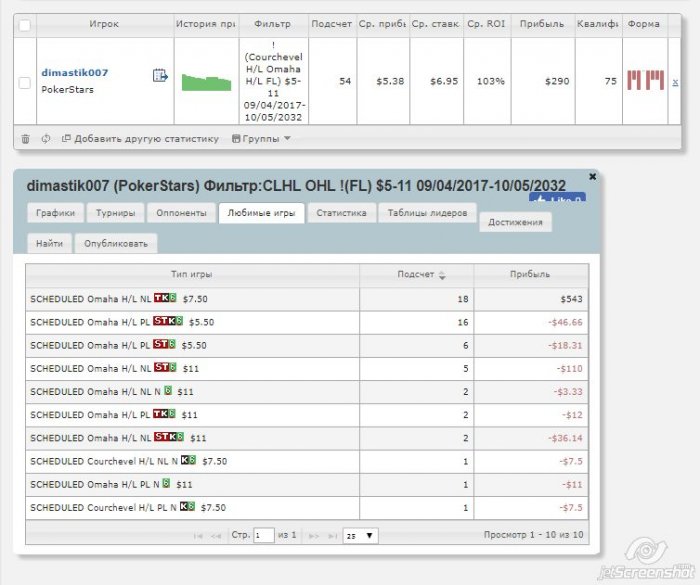Click the Игрок column header
This screenshot has height=585, width=700.
tap(104, 25)
